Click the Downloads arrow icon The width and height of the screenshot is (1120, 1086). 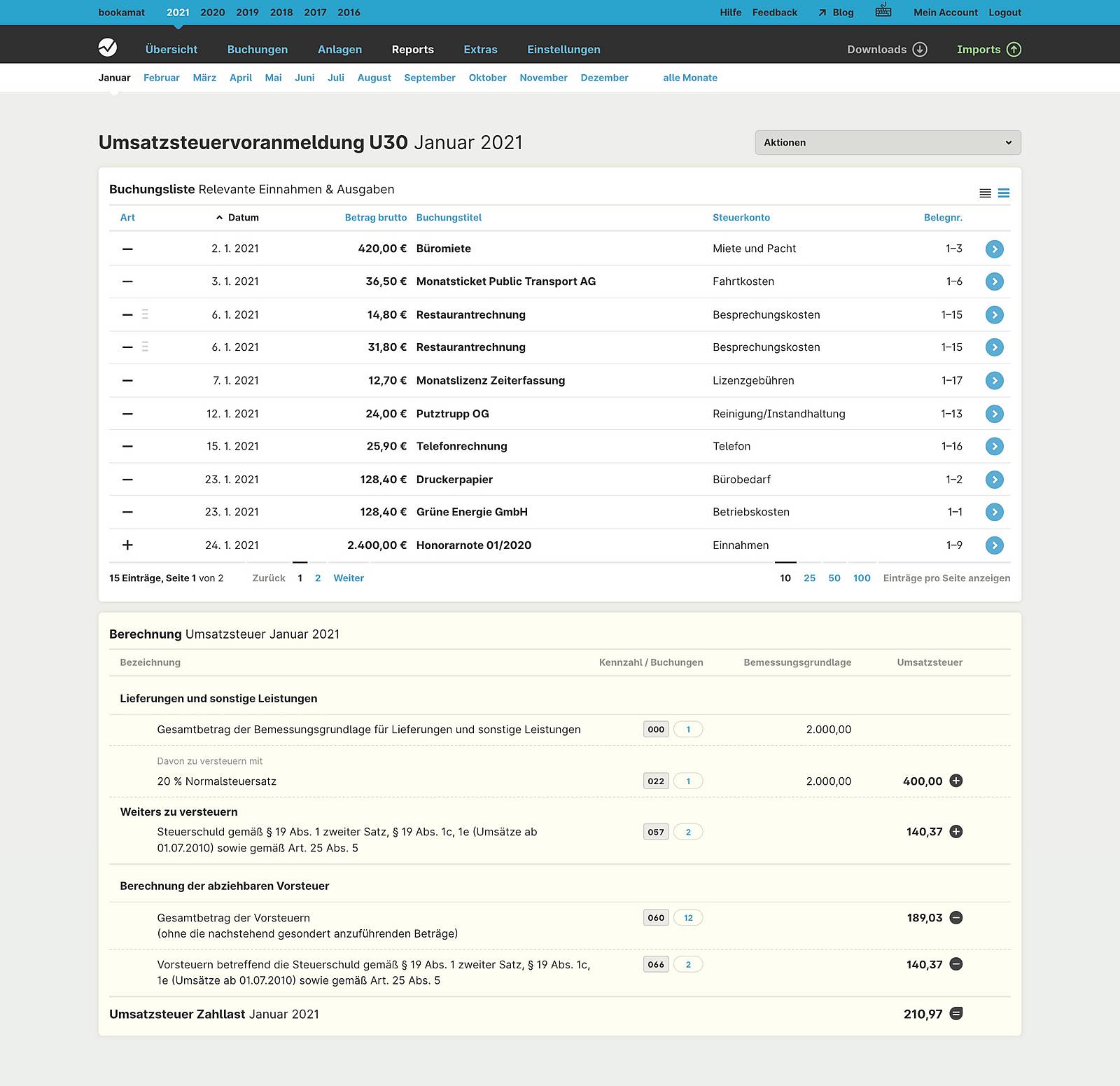tap(920, 50)
